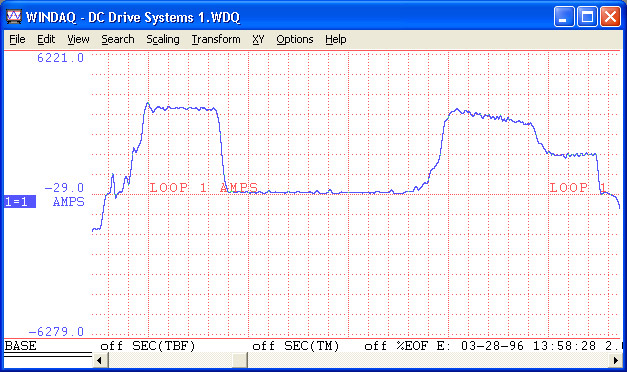
Task: Click the right scroll arrow on horizontal scrollbar
Action: 616,360
